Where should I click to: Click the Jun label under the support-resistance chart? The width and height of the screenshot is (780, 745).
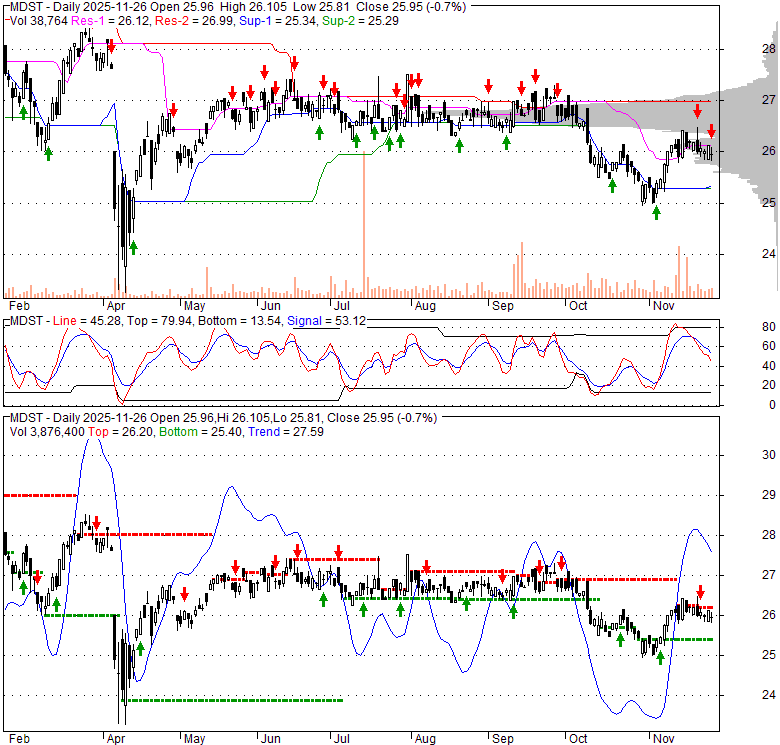[x=271, y=306]
